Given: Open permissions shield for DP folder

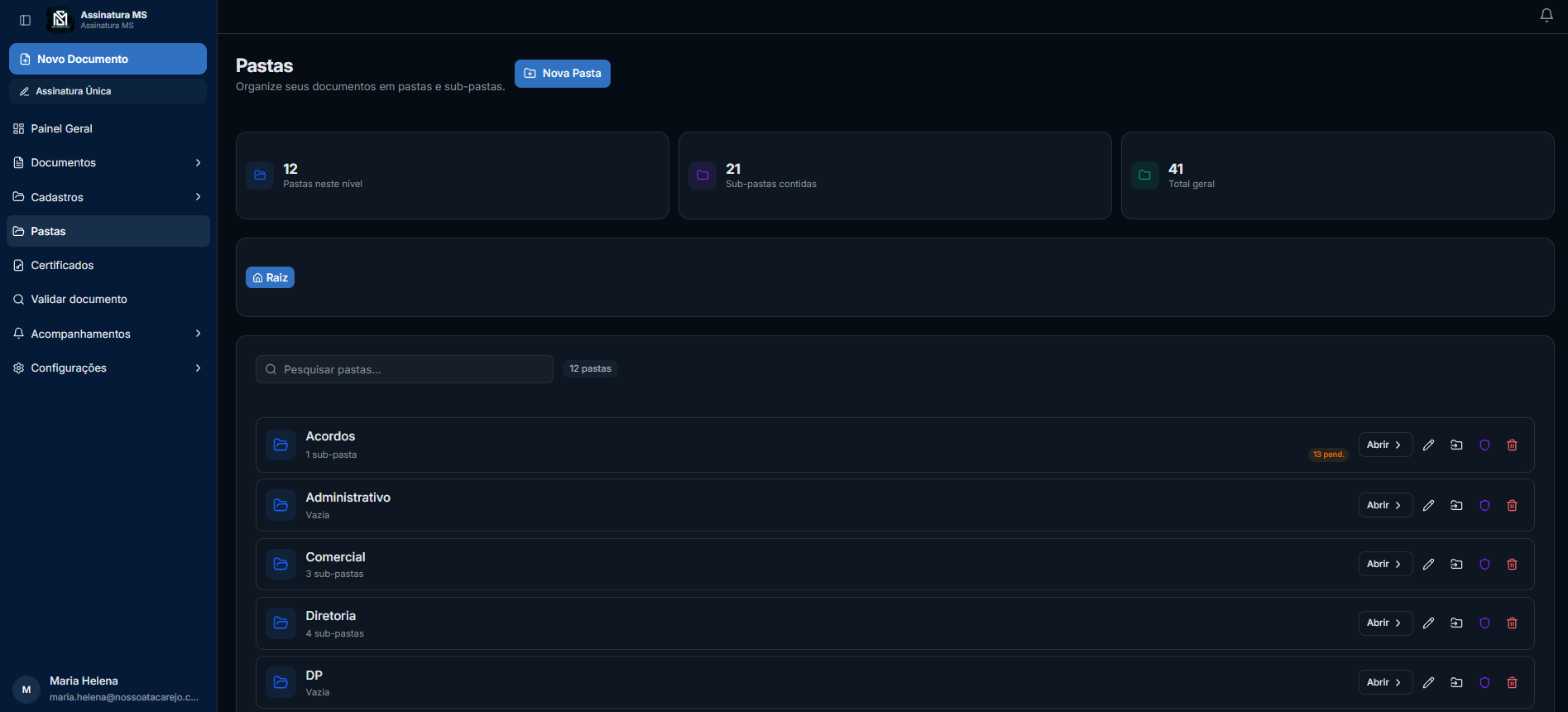Looking at the screenshot, I should tap(1484, 682).
